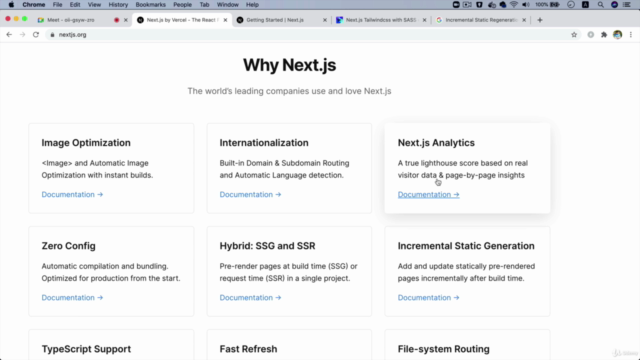Open Hybrid SSG and SSR Documentation link
640x360 pixels.
pos(251,298)
